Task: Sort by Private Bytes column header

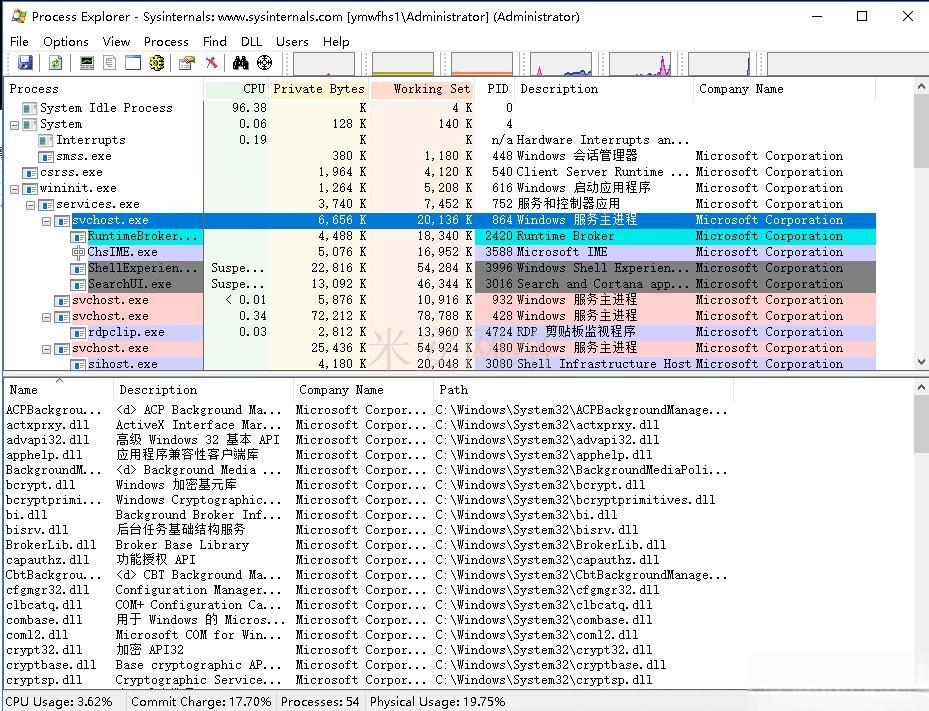Action: point(319,89)
